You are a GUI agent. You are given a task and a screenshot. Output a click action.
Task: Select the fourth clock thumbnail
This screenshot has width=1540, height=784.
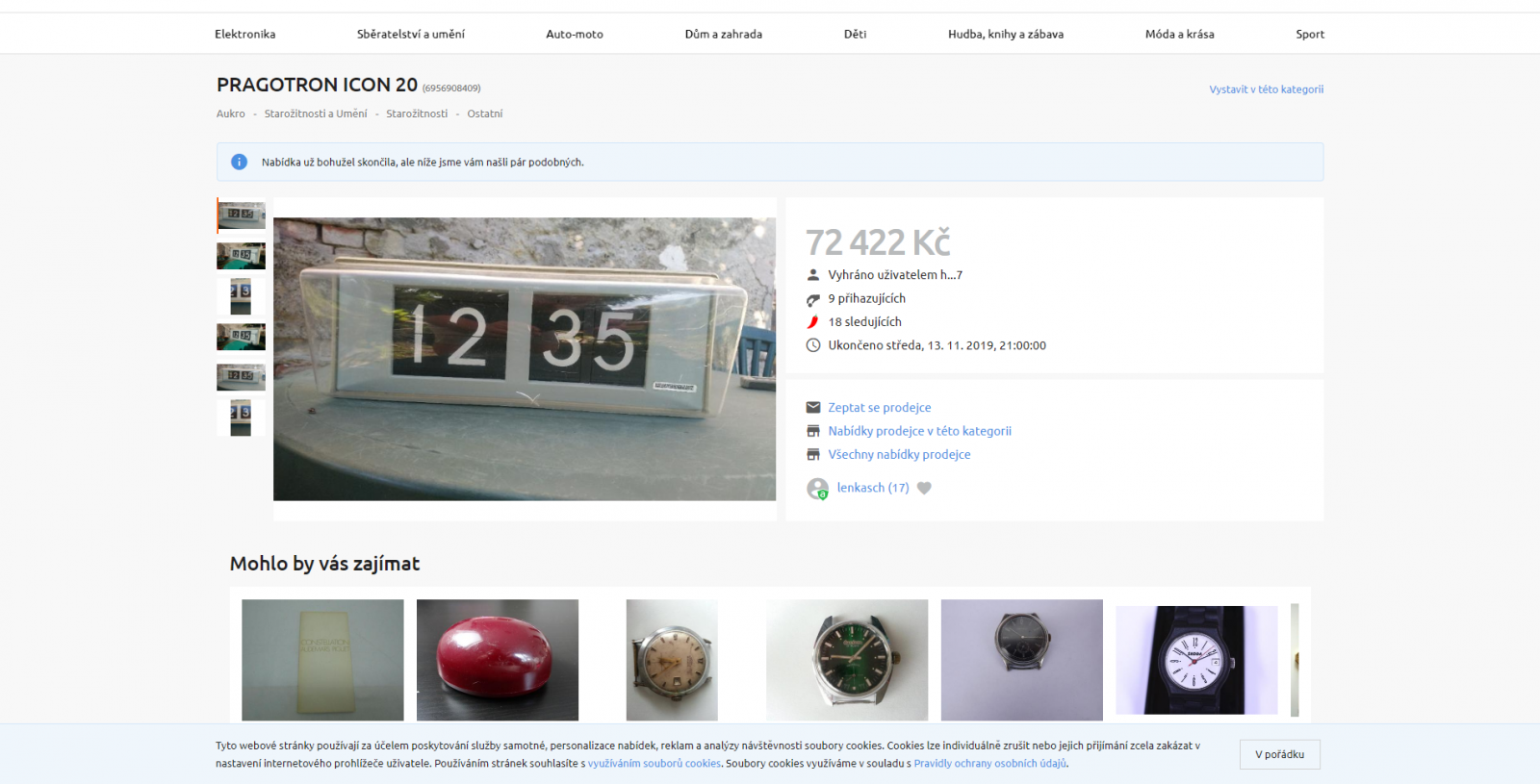tap(241, 337)
